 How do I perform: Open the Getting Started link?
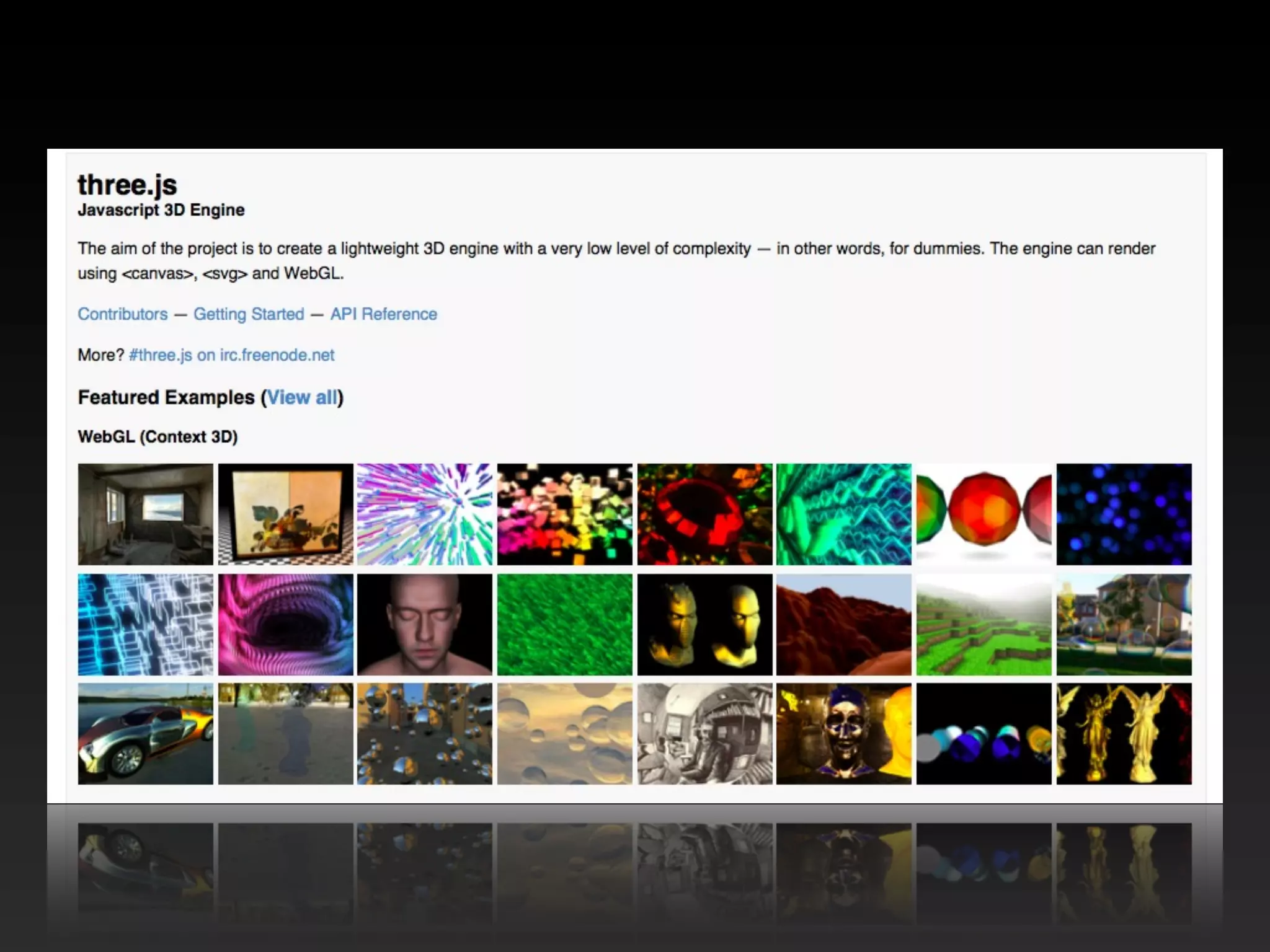(249, 314)
